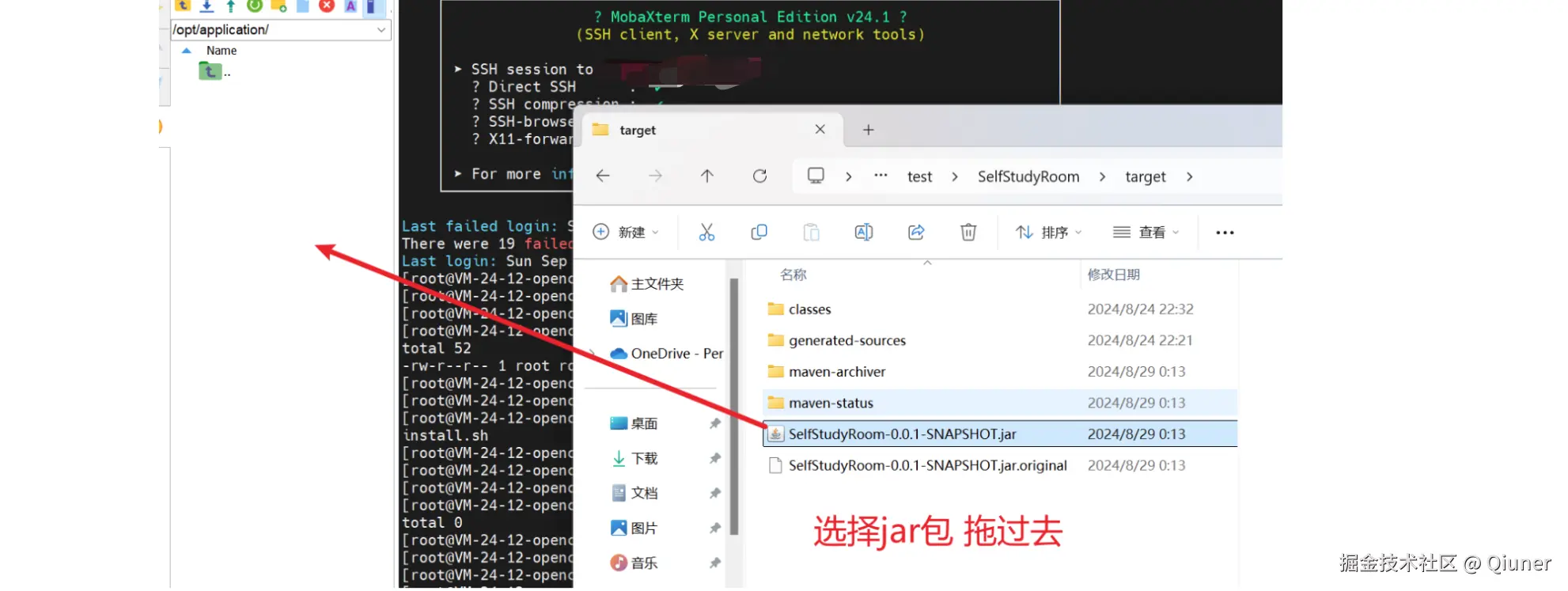Click the upload to current folder icon
The image size is (1568, 591).
[x=230, y=6]
